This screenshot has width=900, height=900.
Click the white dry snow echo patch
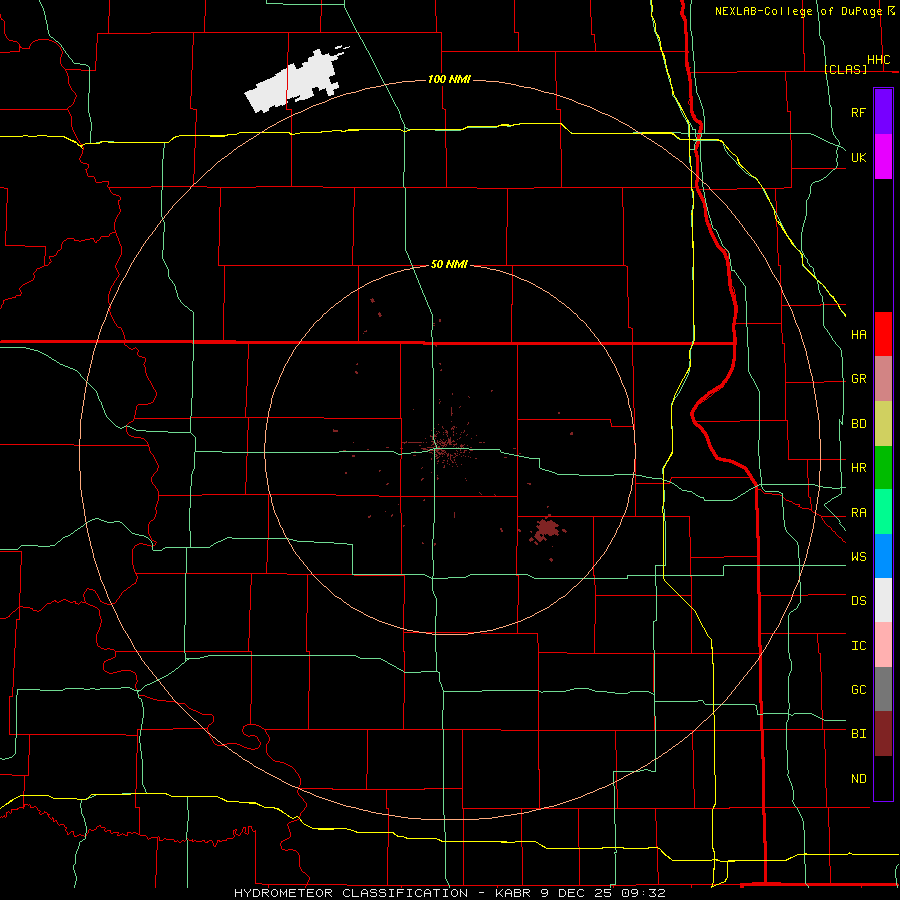294,80
